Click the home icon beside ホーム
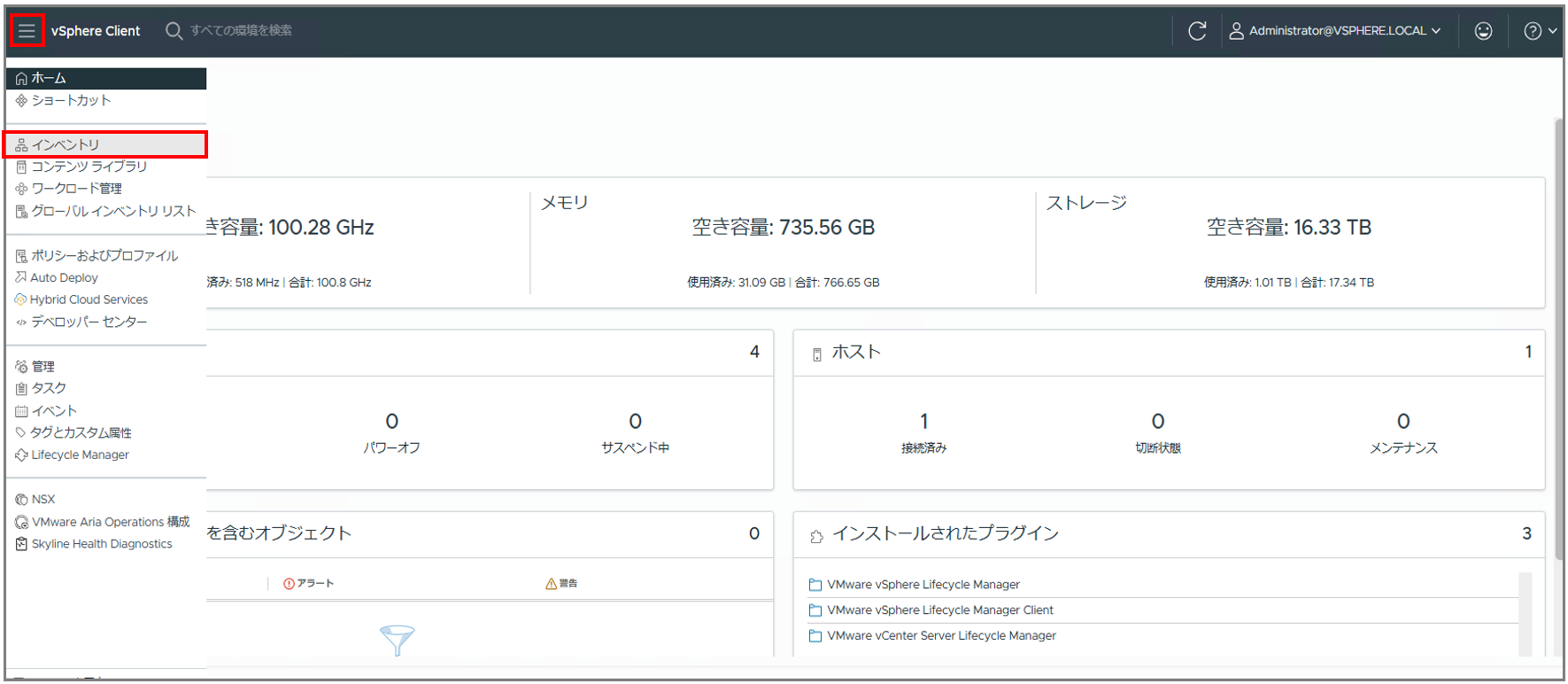The height and width of the screenshot is (684, 1568). coord(21,79)
